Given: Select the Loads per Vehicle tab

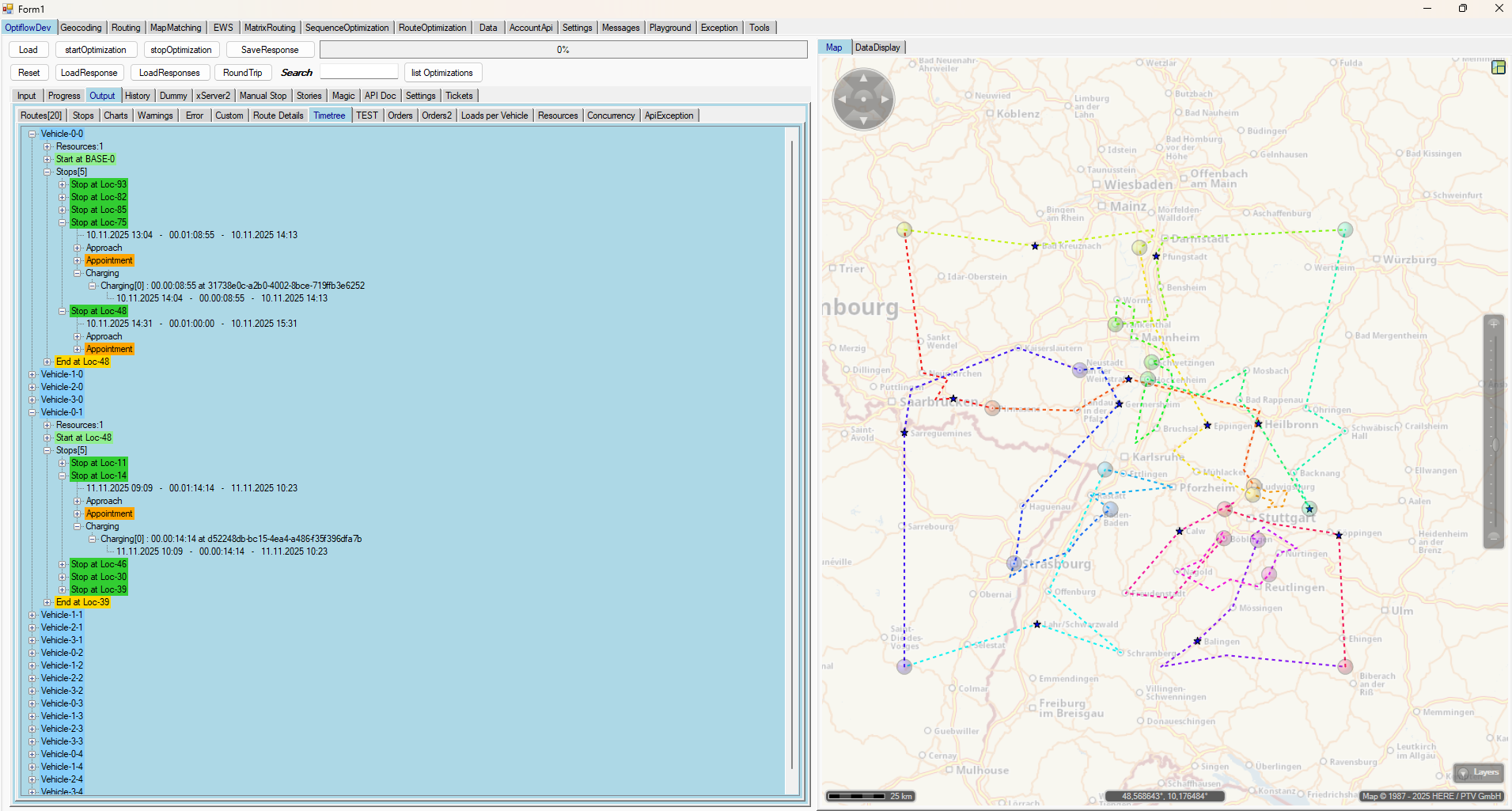Looking at the screenshot, I should coord(494,116).
